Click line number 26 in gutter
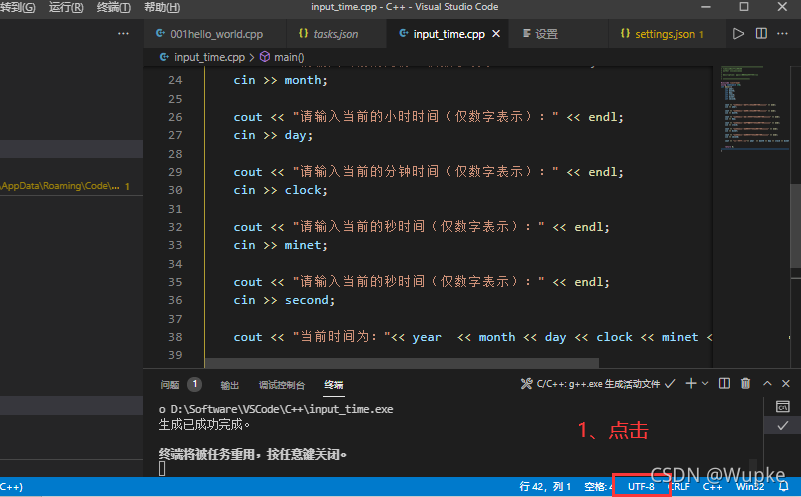 (175, 117)
